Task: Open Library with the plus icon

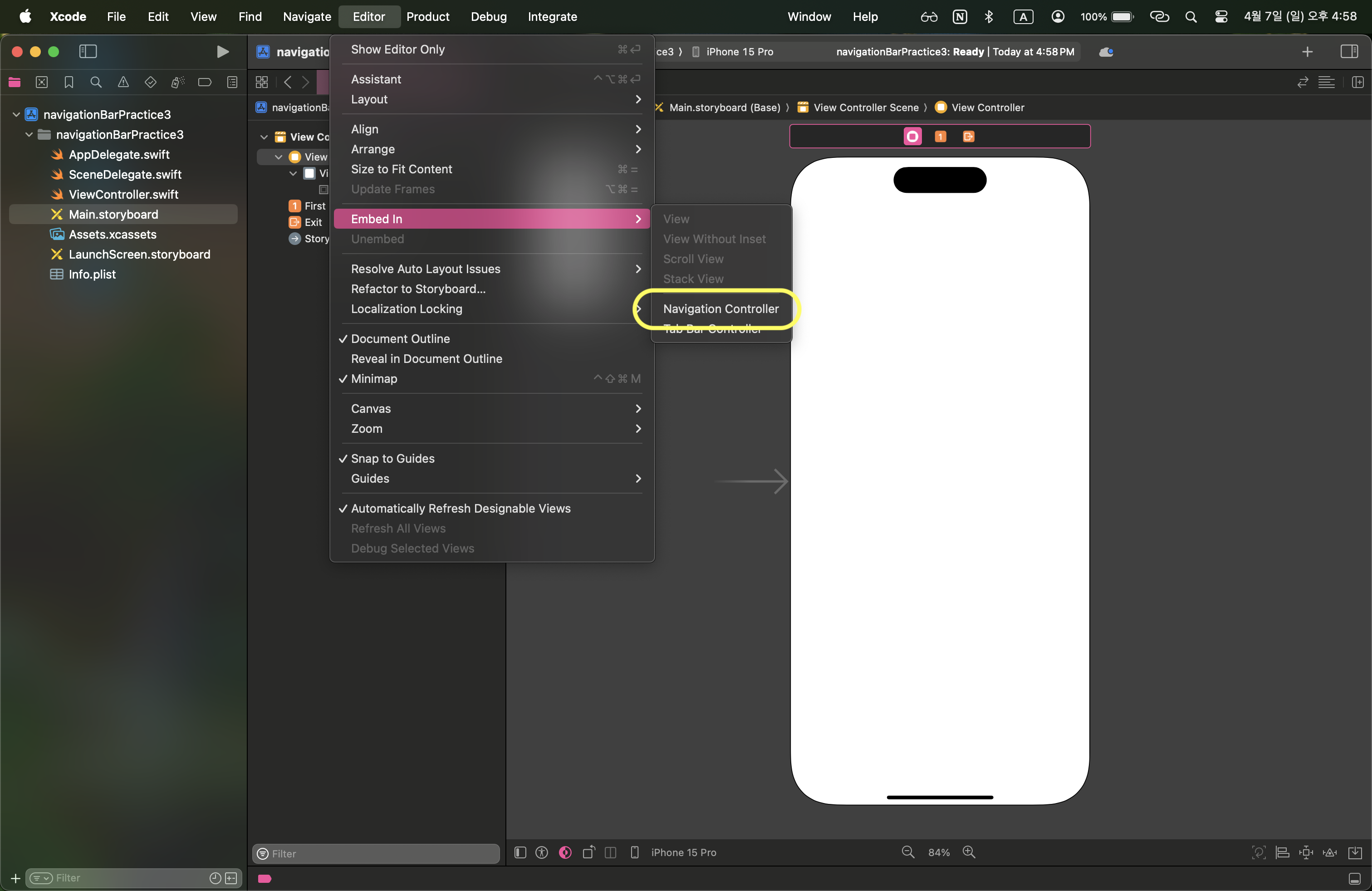Action: [x=1307, y=52]
